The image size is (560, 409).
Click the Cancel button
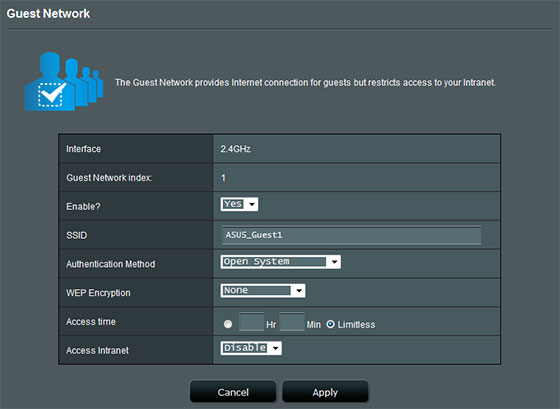(233, 392)
